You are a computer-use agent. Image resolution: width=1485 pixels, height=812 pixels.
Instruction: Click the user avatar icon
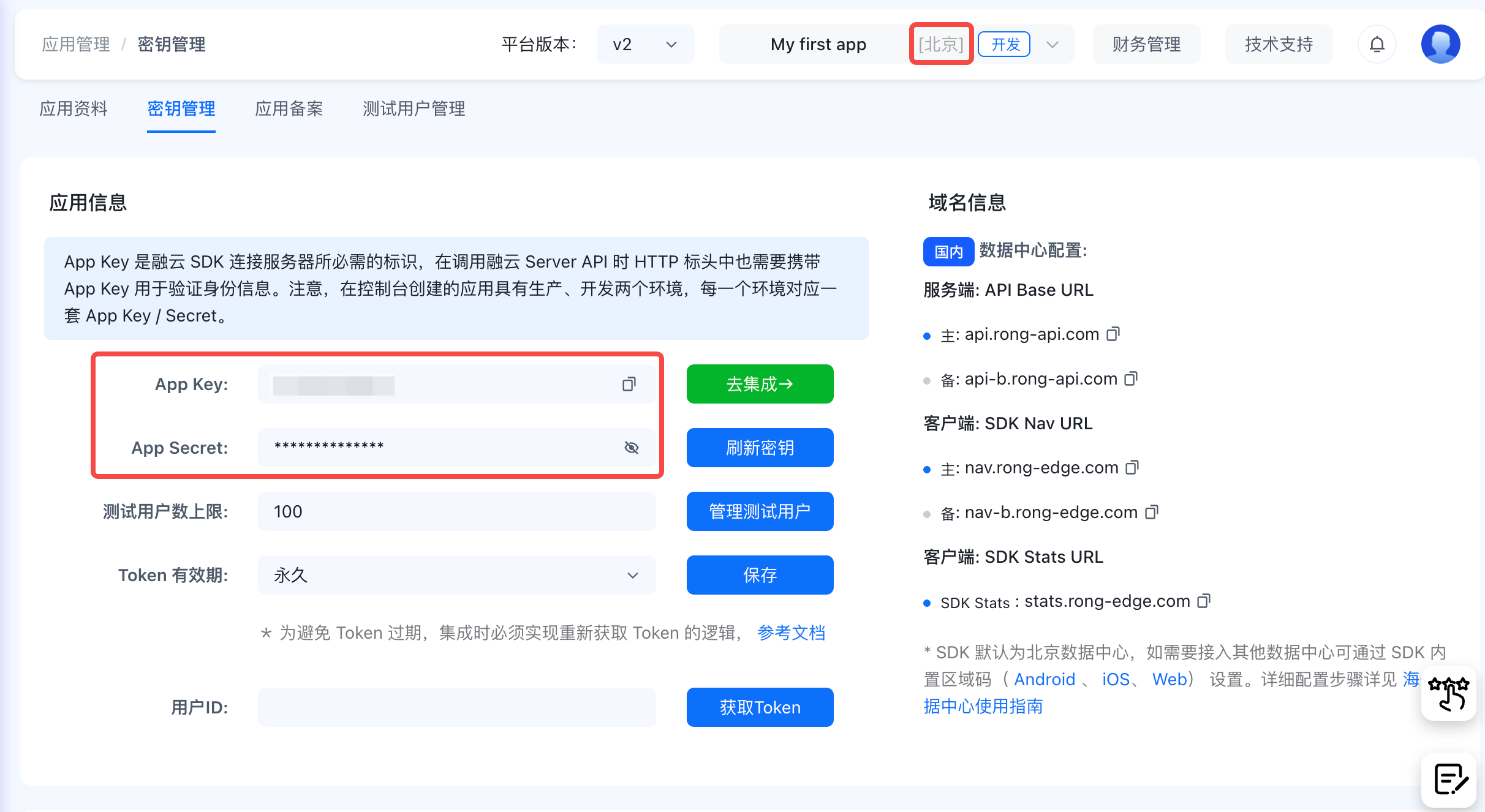1440,44
